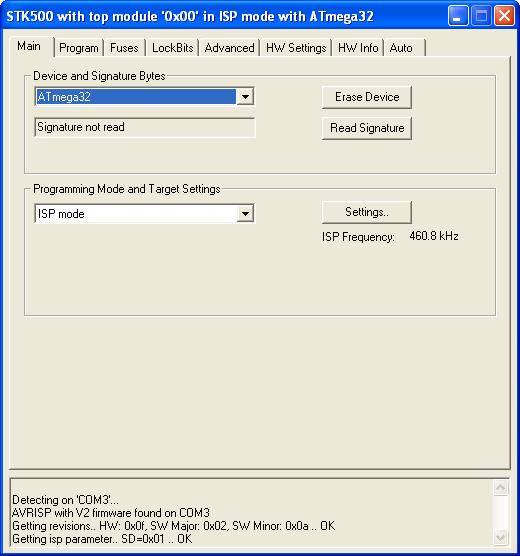Show the HW Info tab

(x=358, y=48)
